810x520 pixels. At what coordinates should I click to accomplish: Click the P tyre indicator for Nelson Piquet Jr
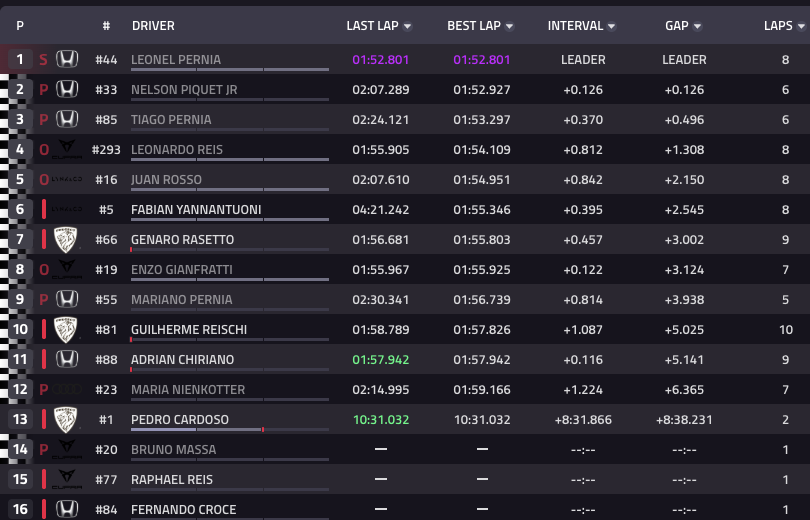(x=43, y=90)
